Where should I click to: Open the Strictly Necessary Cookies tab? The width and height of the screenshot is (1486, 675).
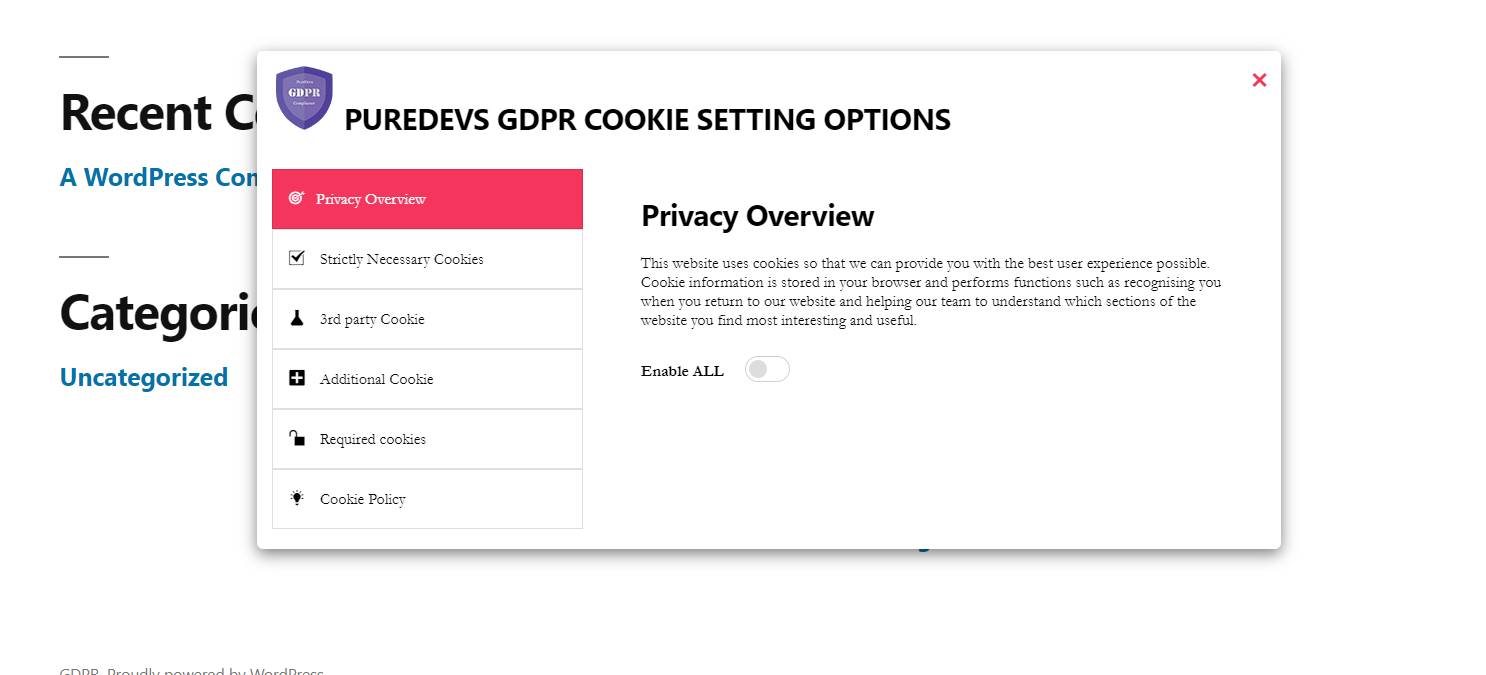pos(400,258)
